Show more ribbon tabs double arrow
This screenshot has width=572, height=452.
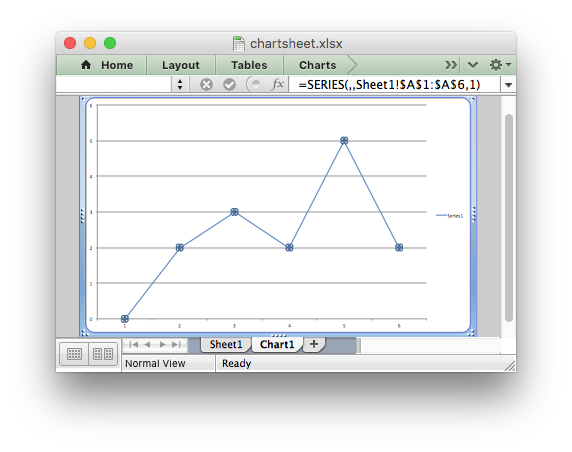(x=451, y=65)
